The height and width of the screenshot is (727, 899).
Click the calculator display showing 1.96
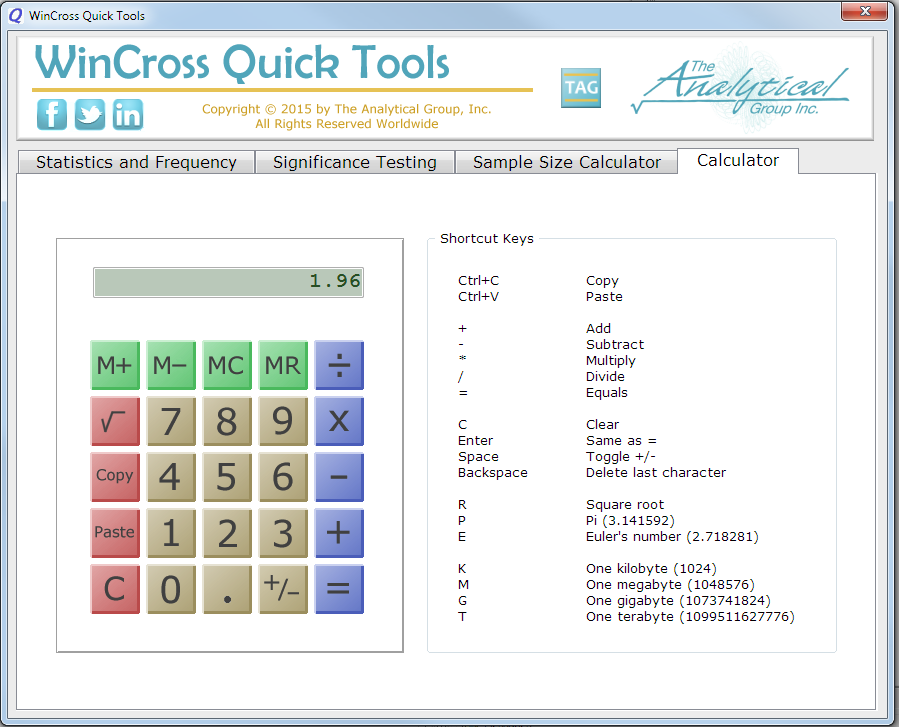coord(228,282)
